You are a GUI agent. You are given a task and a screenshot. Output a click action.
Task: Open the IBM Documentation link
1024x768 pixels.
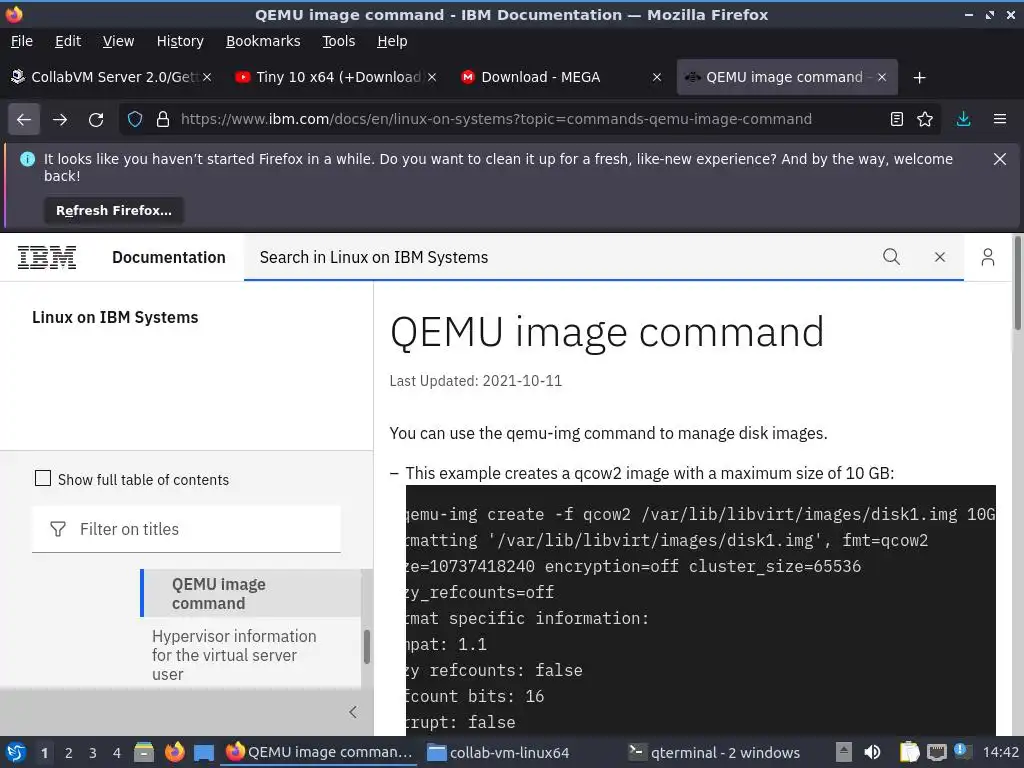pyautogui.click(x=168, y=257)
